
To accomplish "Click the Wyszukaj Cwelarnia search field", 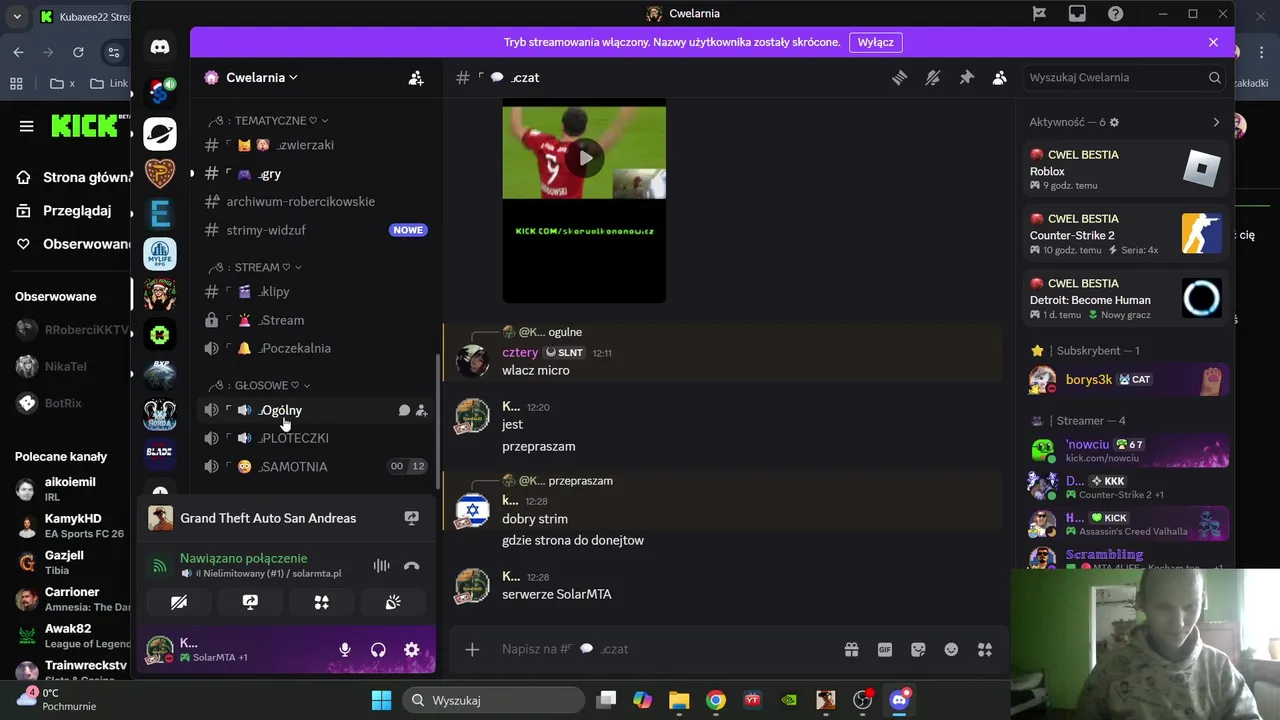I will click(x=1125, y=77).
